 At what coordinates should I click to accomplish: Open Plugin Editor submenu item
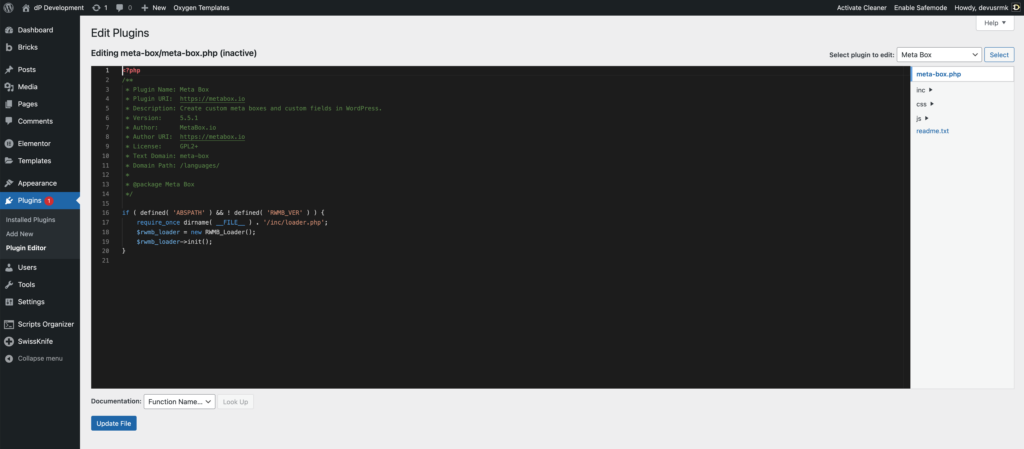[26, 248]
